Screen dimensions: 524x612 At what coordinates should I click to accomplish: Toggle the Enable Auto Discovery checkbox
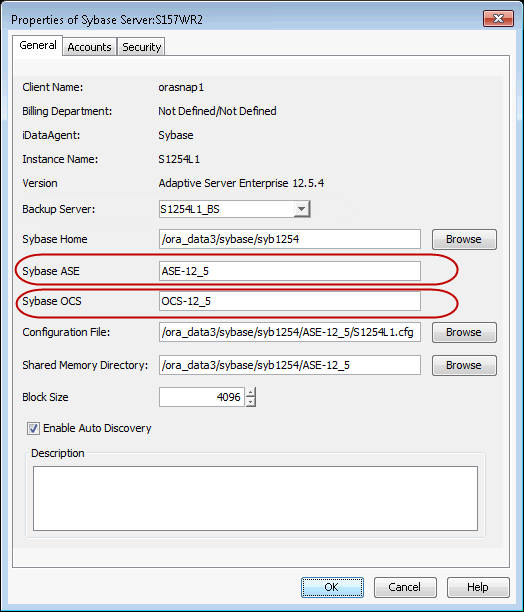tap(33, 428)
